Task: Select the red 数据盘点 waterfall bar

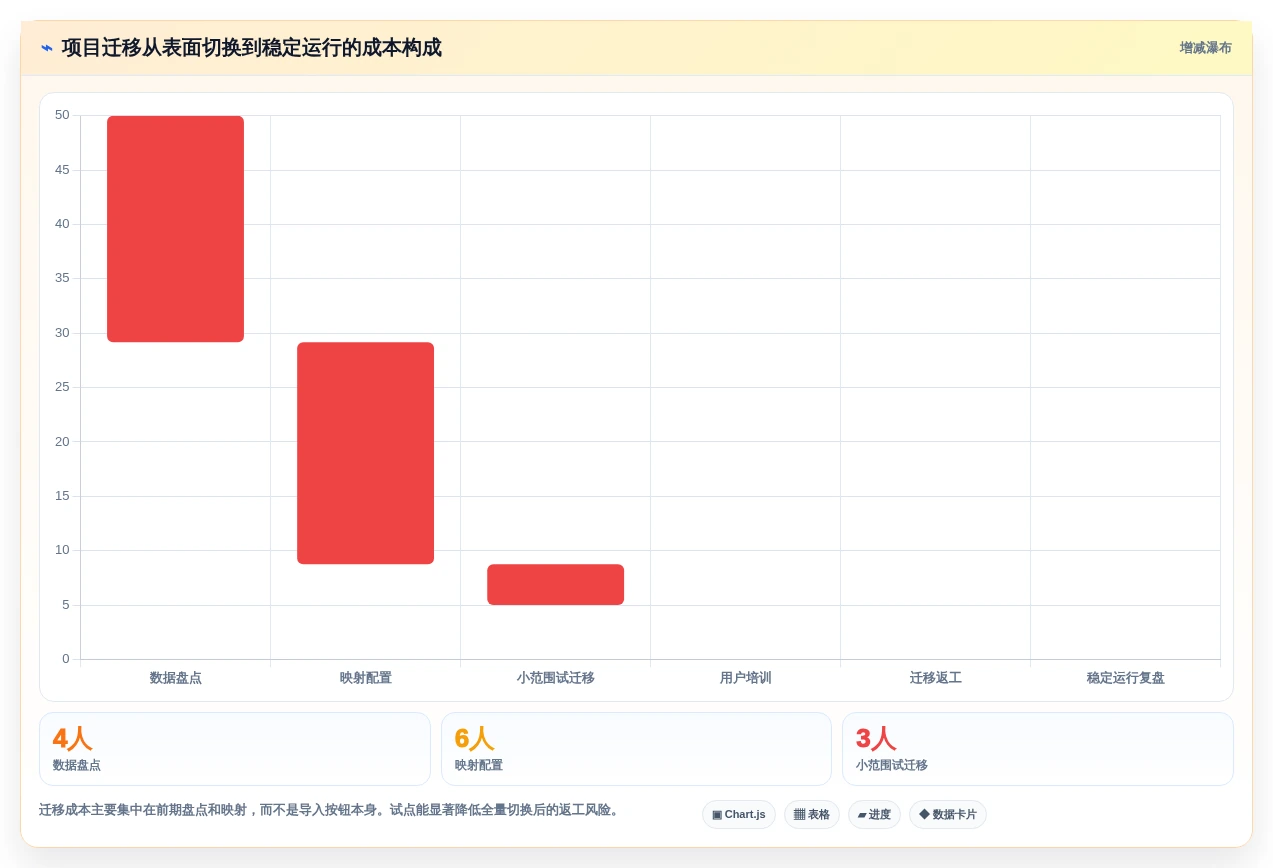Action: point(175,229)
